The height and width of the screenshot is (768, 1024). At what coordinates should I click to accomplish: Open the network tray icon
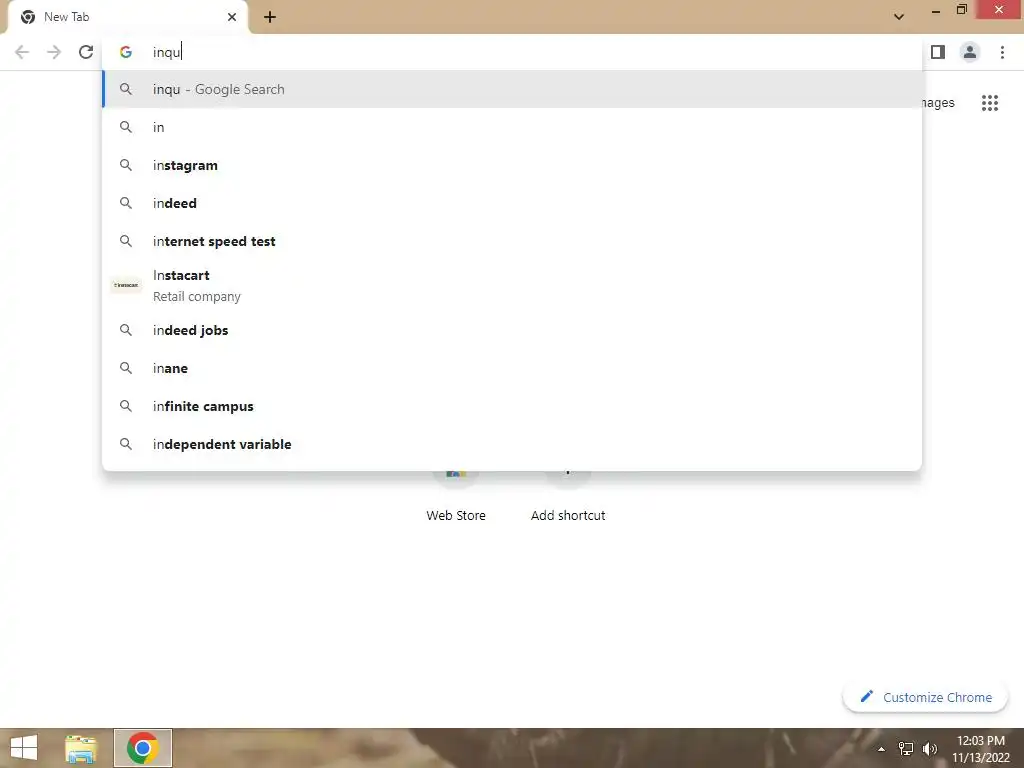coord(906,749)
